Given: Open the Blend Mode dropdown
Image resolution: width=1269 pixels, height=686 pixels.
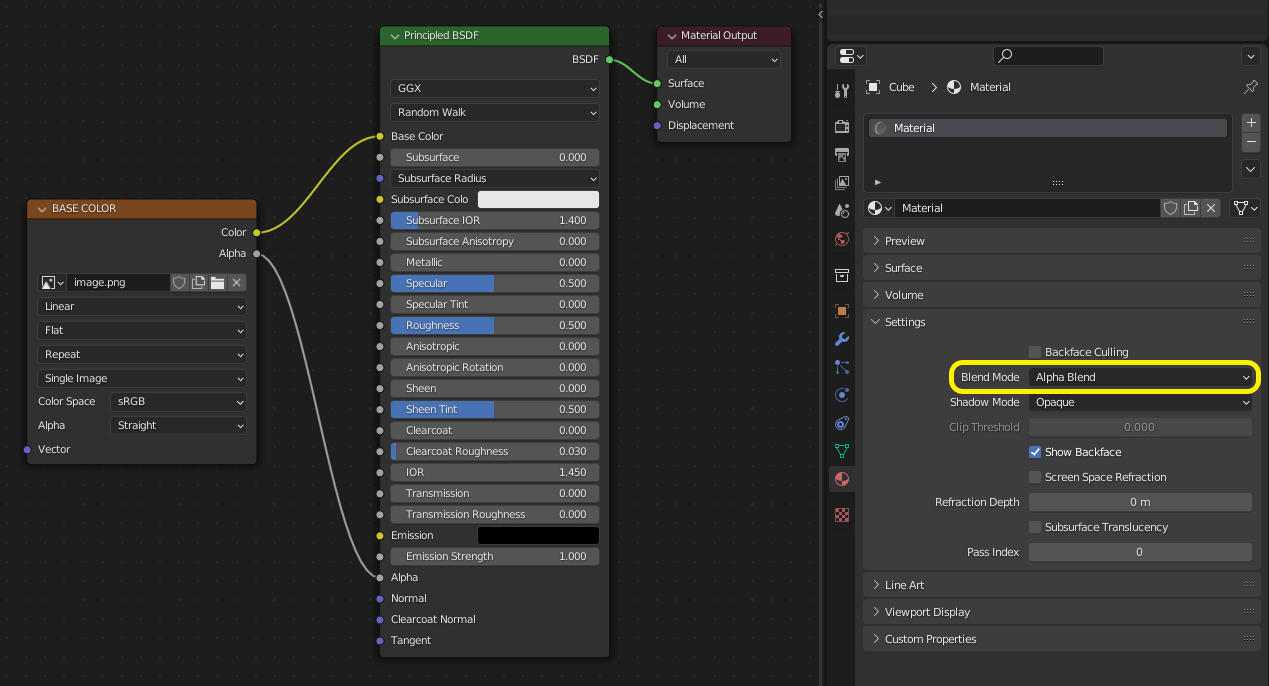Looking at the screenshot, I should 1140,377.
